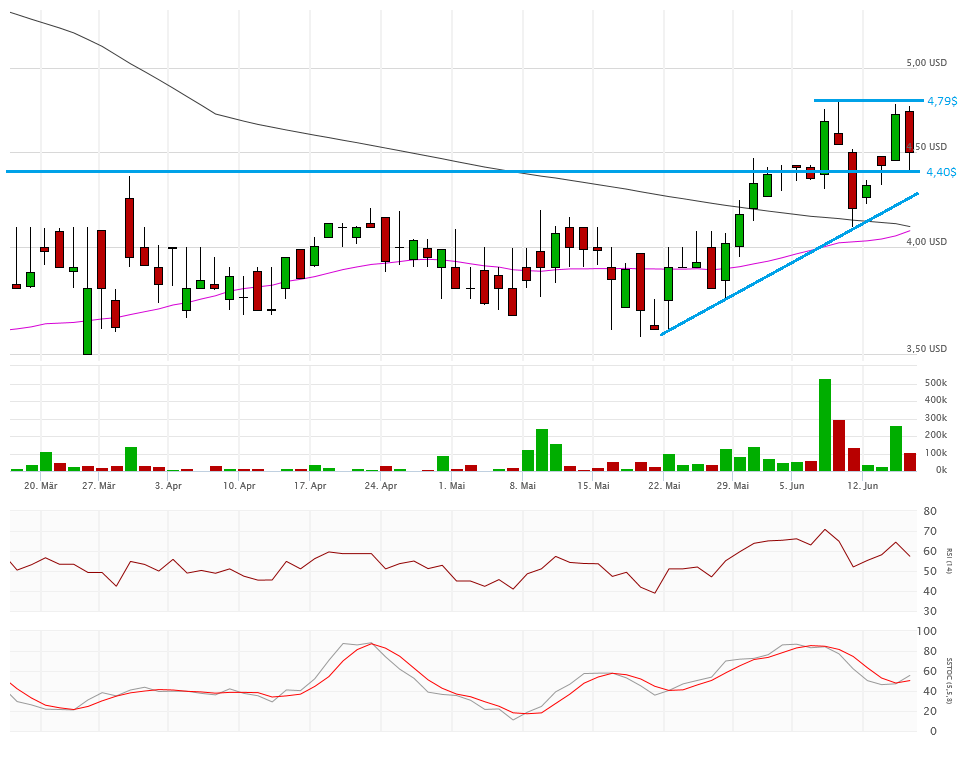Click the 3,50 USD price axis label

[926, 349]
